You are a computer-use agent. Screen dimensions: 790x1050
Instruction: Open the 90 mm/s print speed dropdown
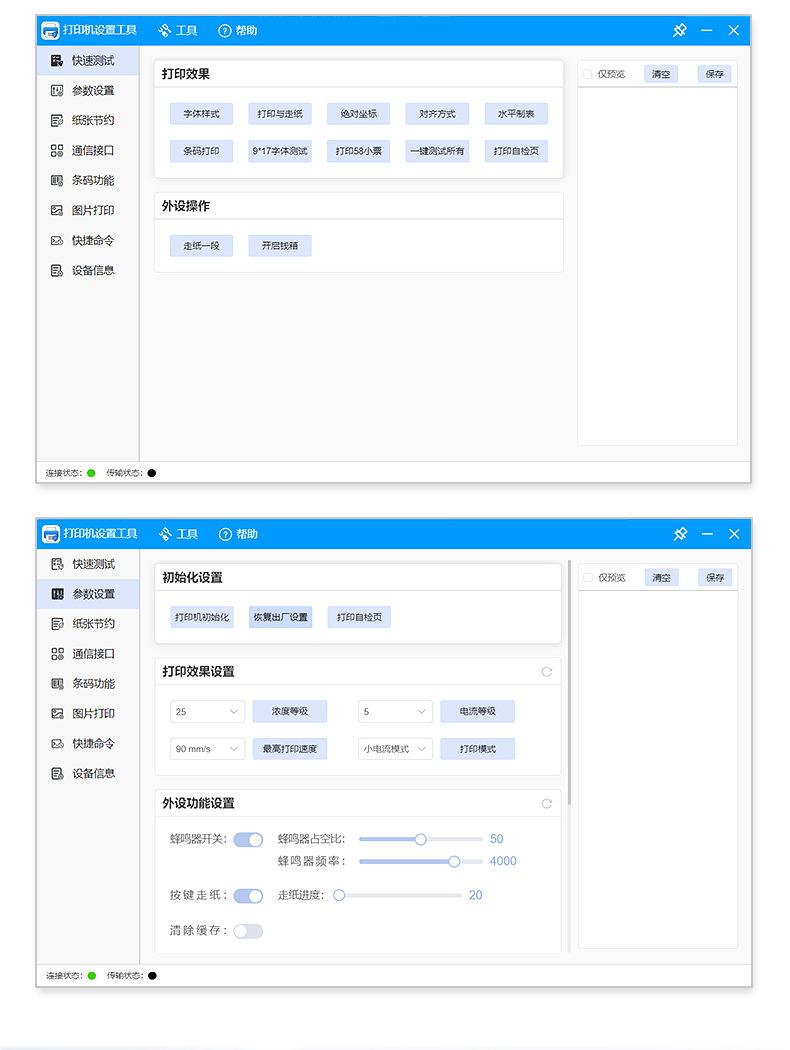[207, 749]
